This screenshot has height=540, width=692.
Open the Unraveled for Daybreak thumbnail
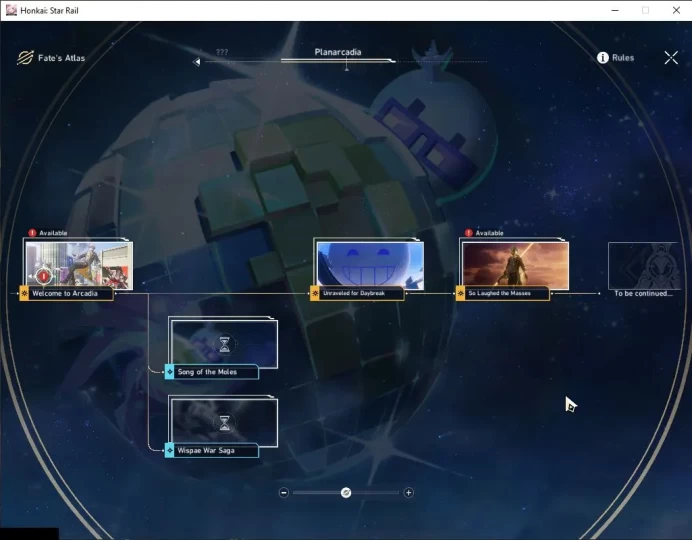pyautogui.click(x=370, y=265)
